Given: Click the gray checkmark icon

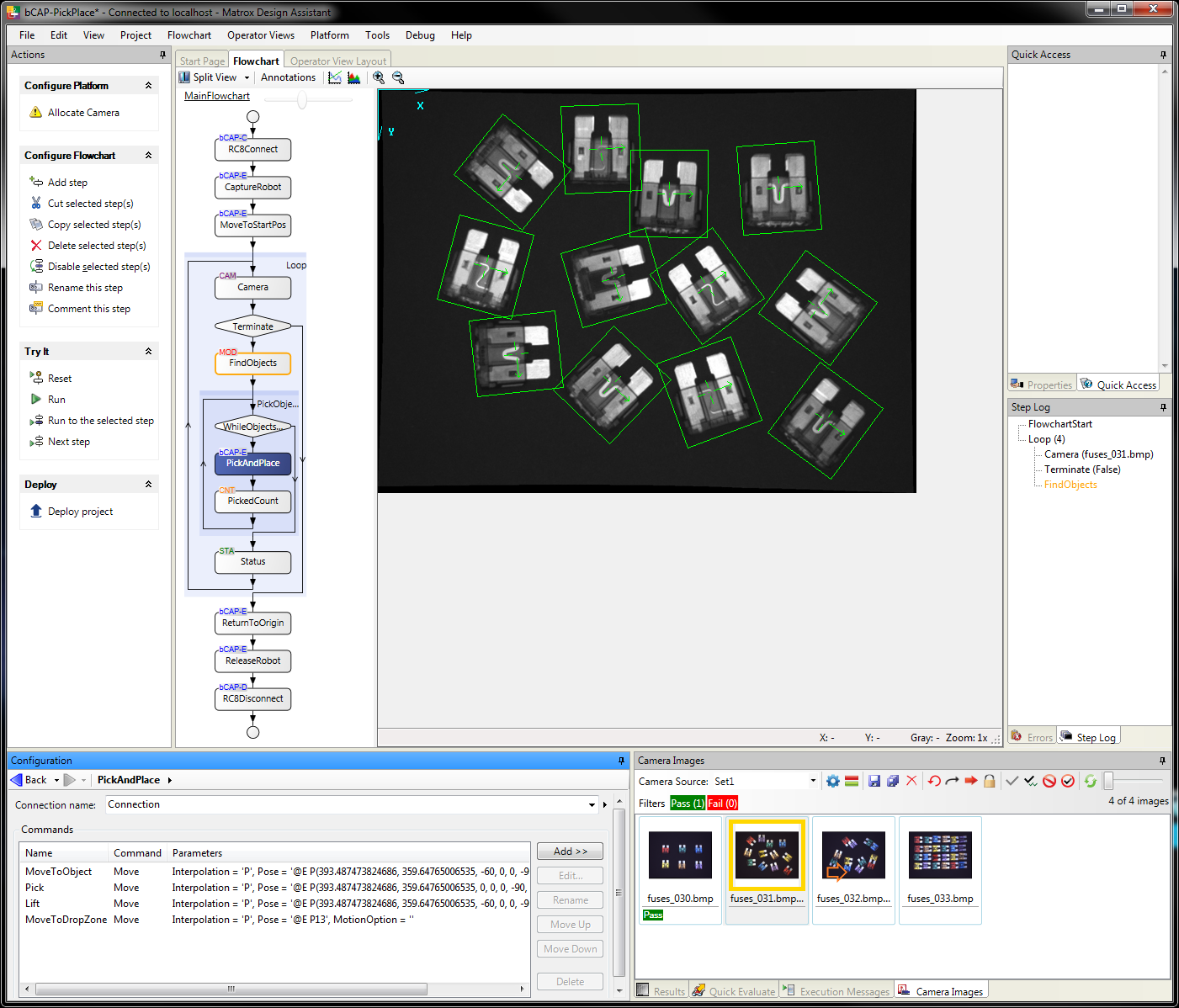Looking at the screenshot, I should [x=1012, y=781].
